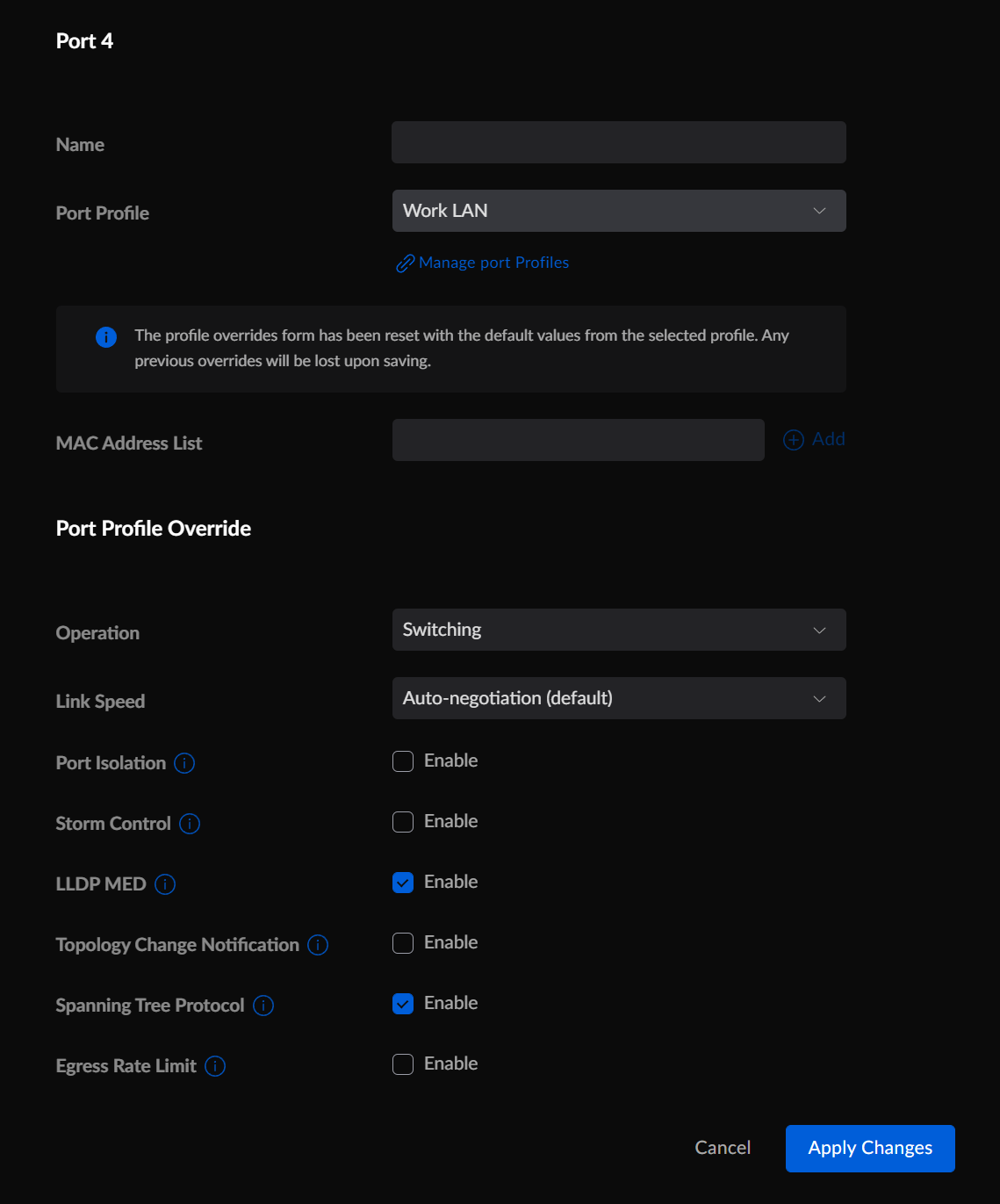
Task: Enable Storm Control
Action: (x=403, y=821)
